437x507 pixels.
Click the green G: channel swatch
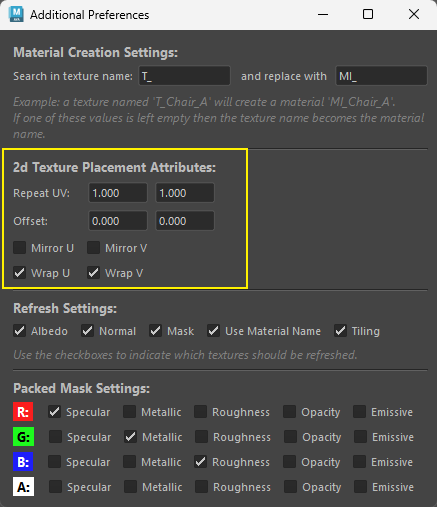coord(23,437)
